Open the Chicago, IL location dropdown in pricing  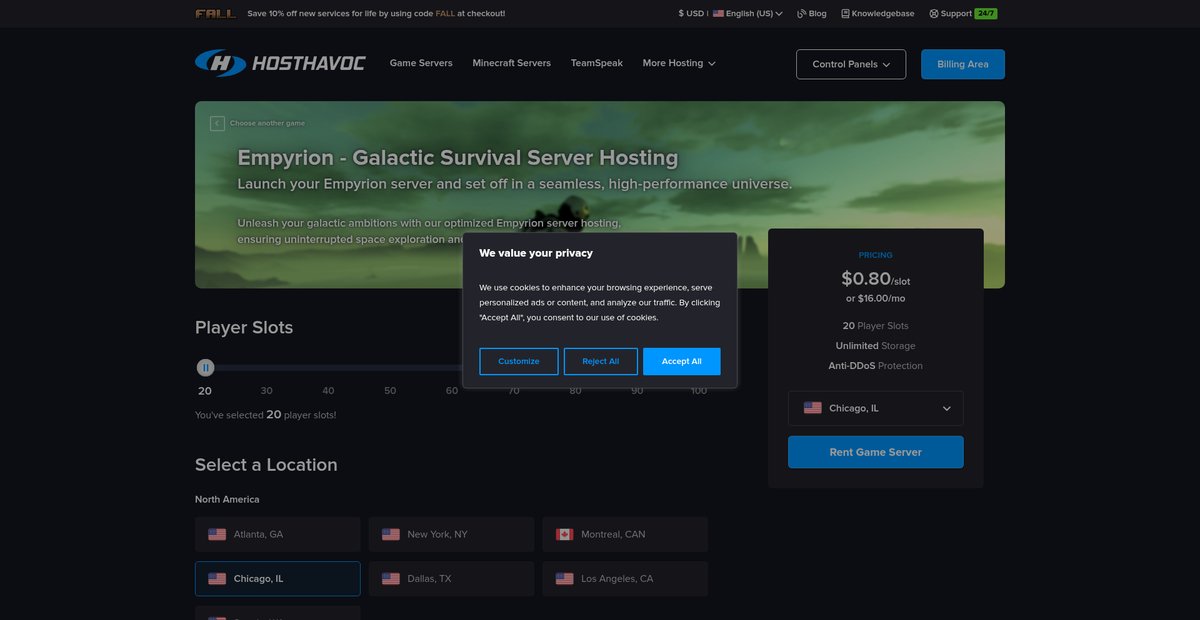point(876,408)
